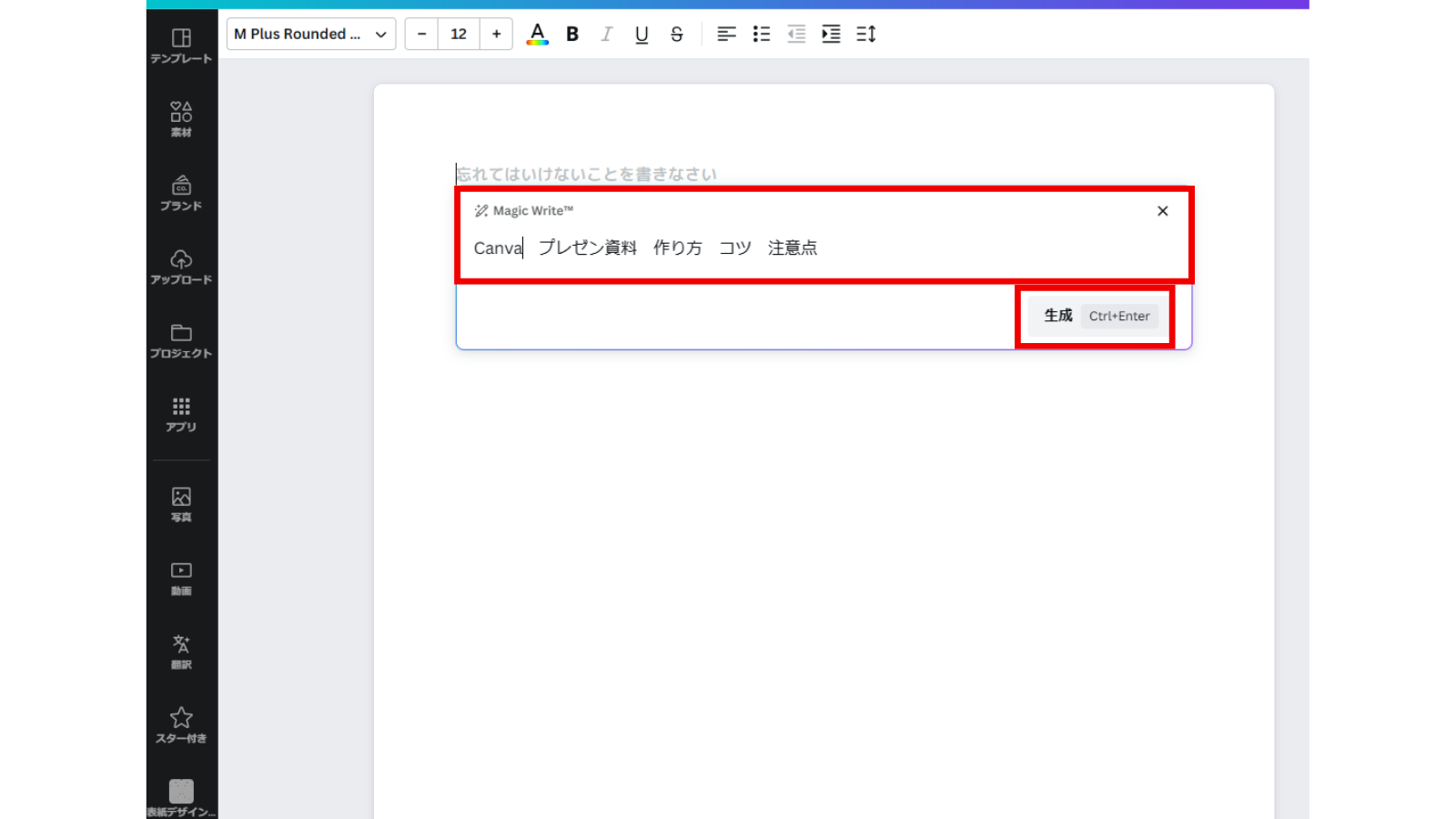This screenshot has height=819, width=1456.
Task: Toggle bold formatting
Action: tap(572, 34)
